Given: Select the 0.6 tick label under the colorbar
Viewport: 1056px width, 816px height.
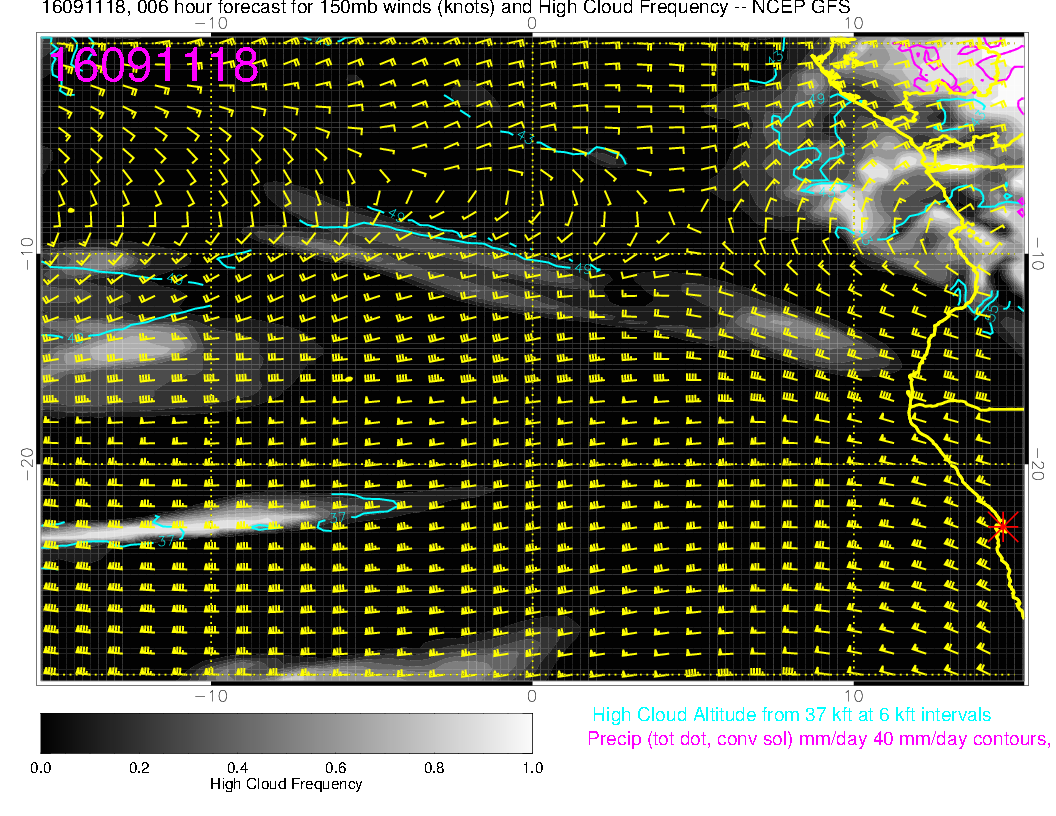Looking at the screenshot, I should [x=335, y=768].
